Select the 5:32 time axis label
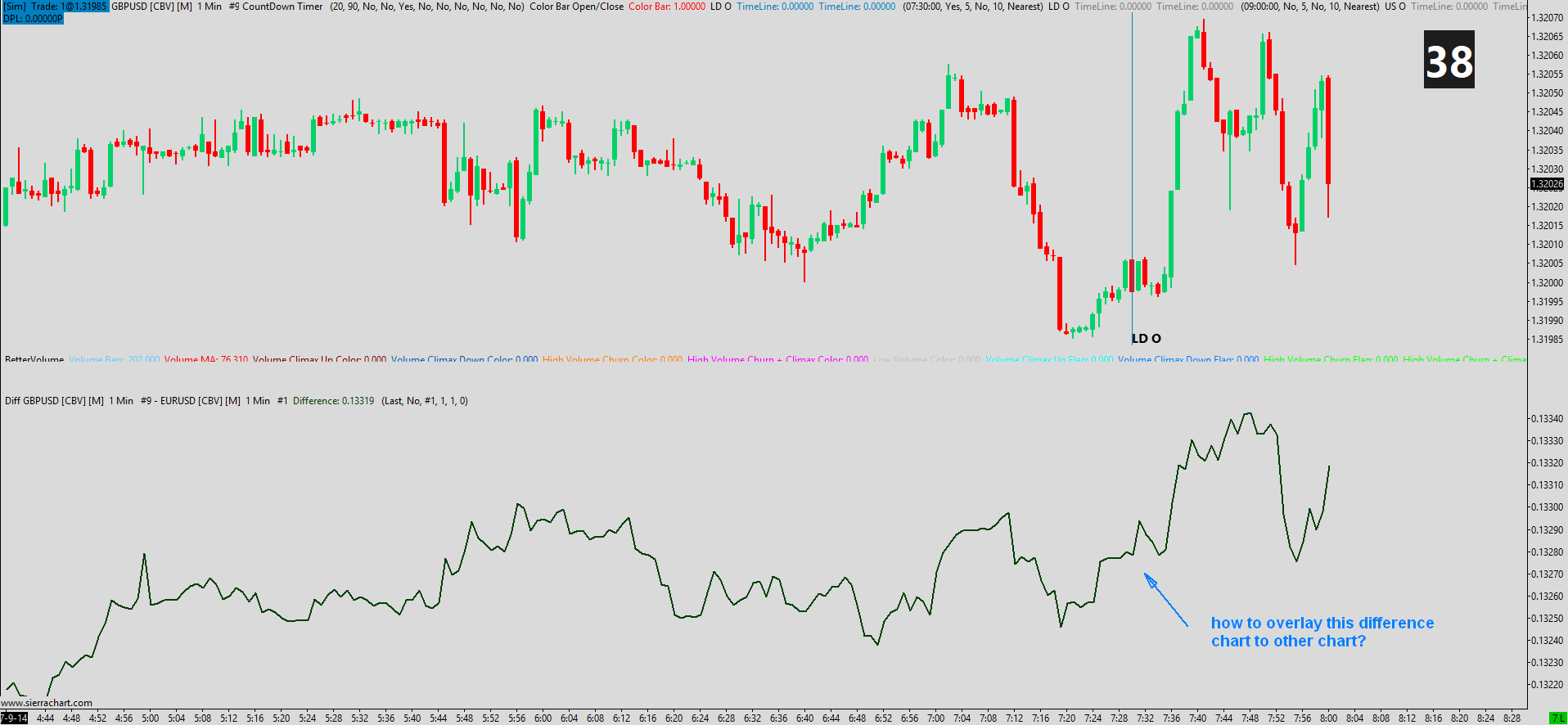This screenshot has height=725, width=1568. 360,718
